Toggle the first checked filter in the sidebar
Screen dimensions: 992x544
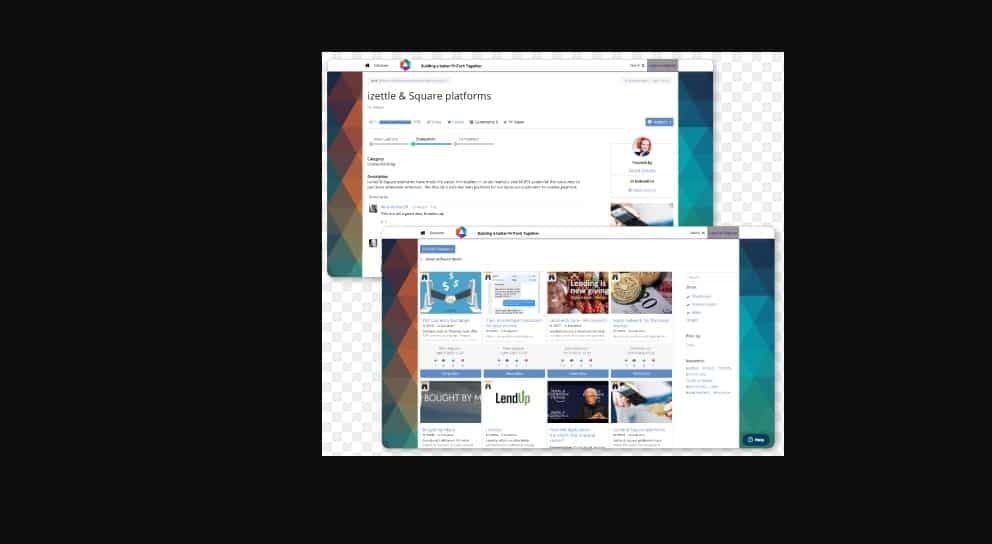click(688, 296)
